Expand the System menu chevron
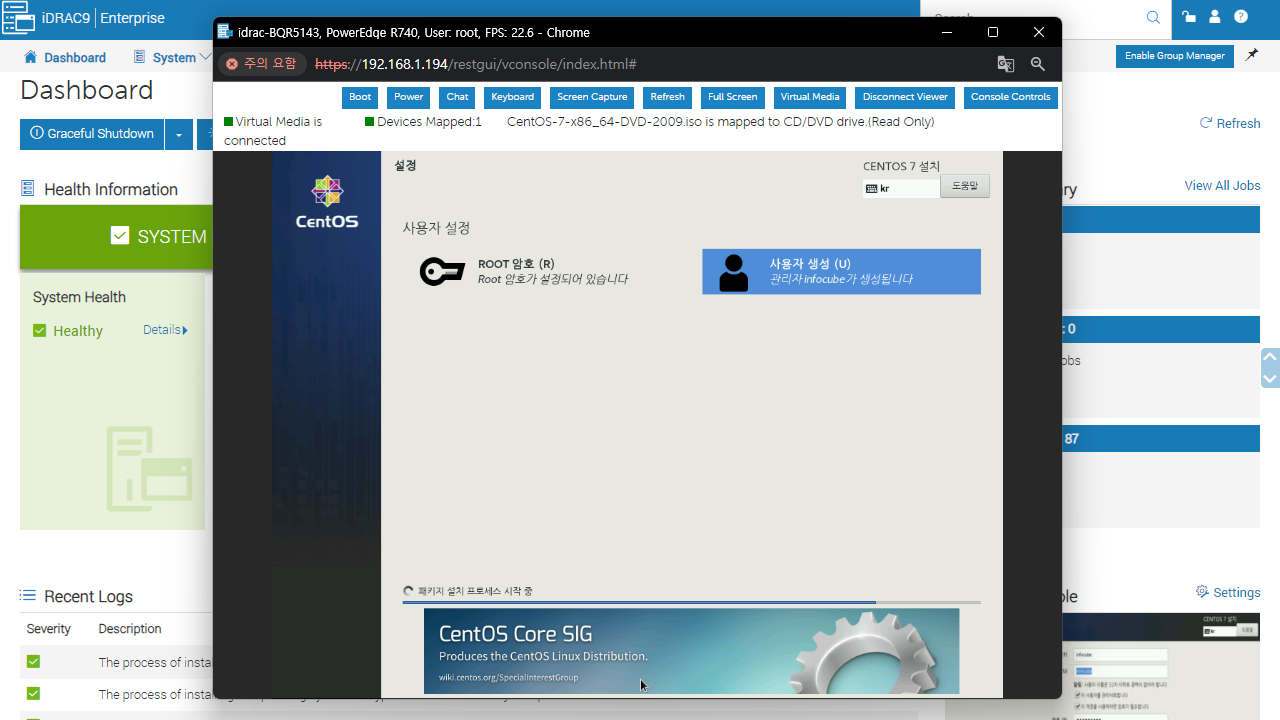The image size is (1280, 720). 205,57
